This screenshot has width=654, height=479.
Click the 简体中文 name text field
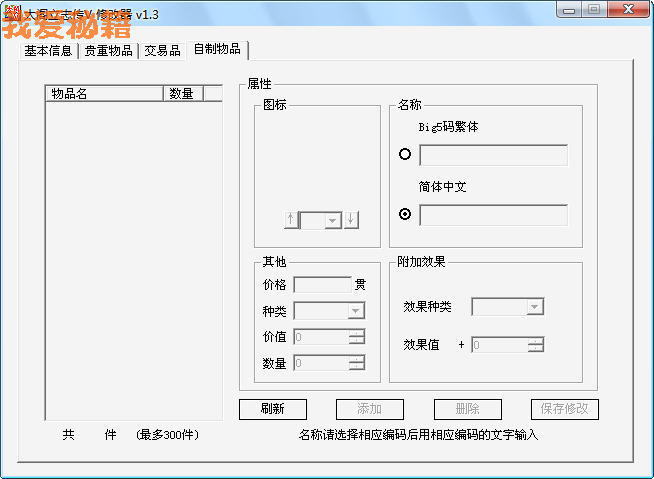click(x=493, y=215)
